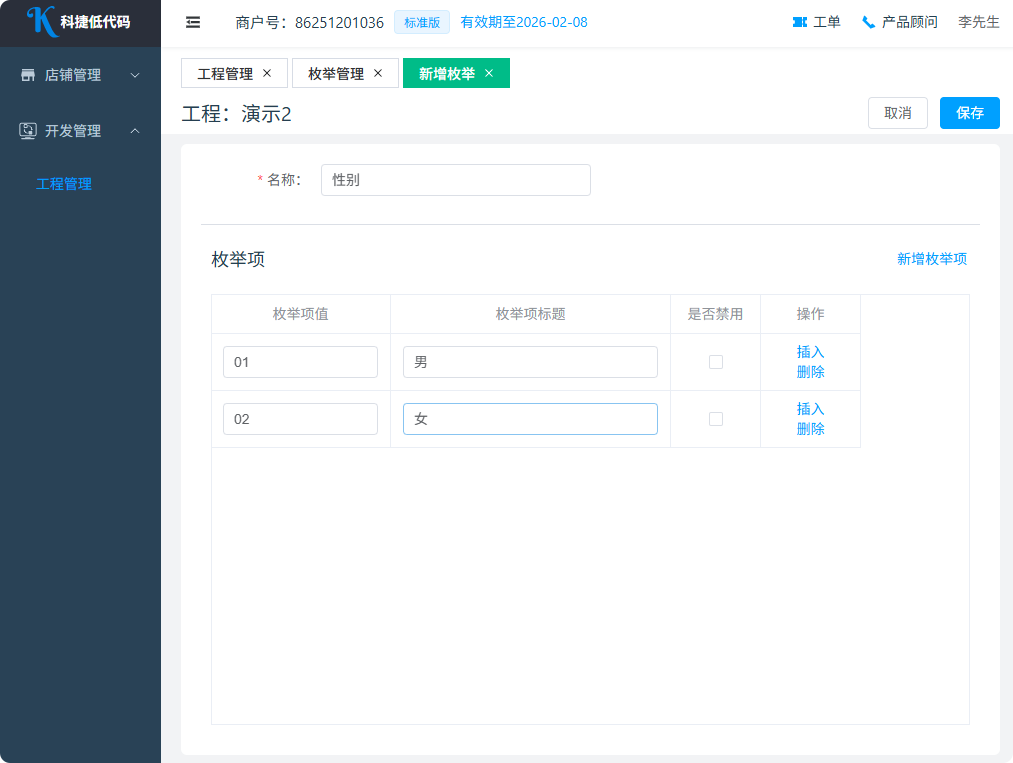Collapse the 开发管理 menu chevron
1013x763 pixels.
tap(135, 131)
